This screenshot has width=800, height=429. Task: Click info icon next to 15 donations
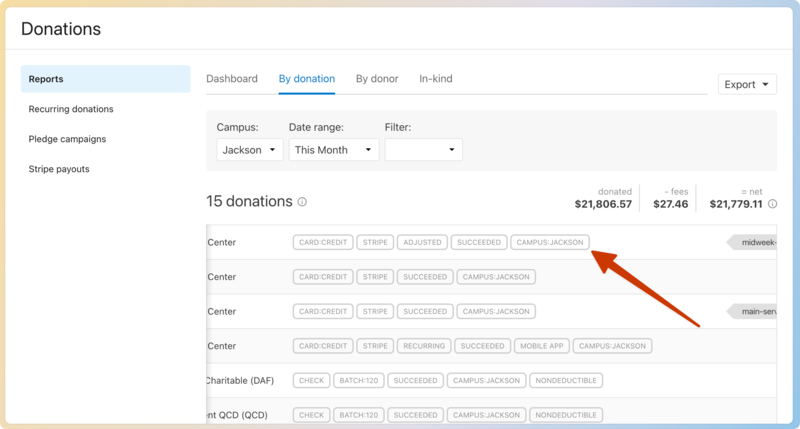point(302,202)
